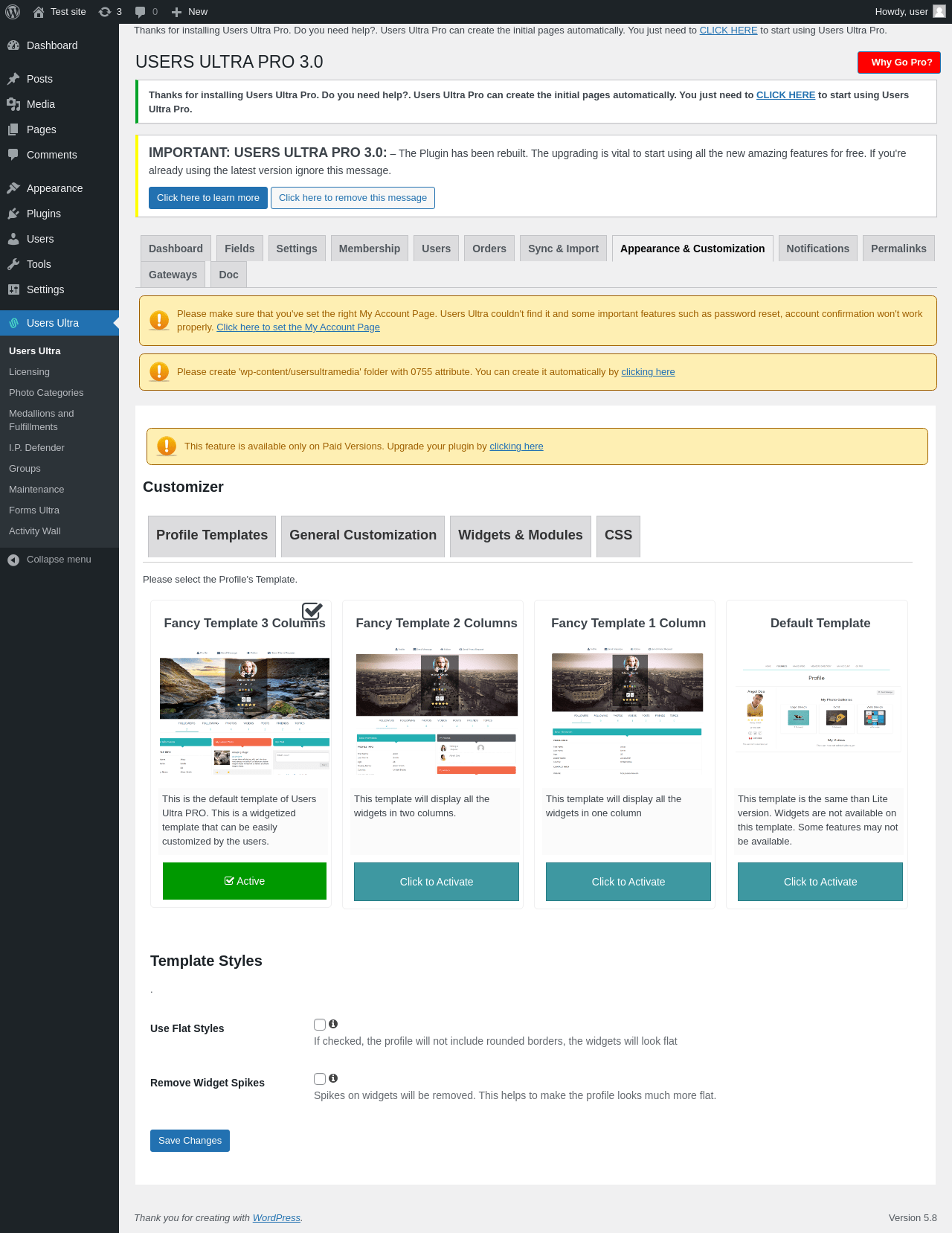This screenshot has height=1233, width=952.
Task: Open the Widgets & Modules customizer tab
Action: pos(521,536)
